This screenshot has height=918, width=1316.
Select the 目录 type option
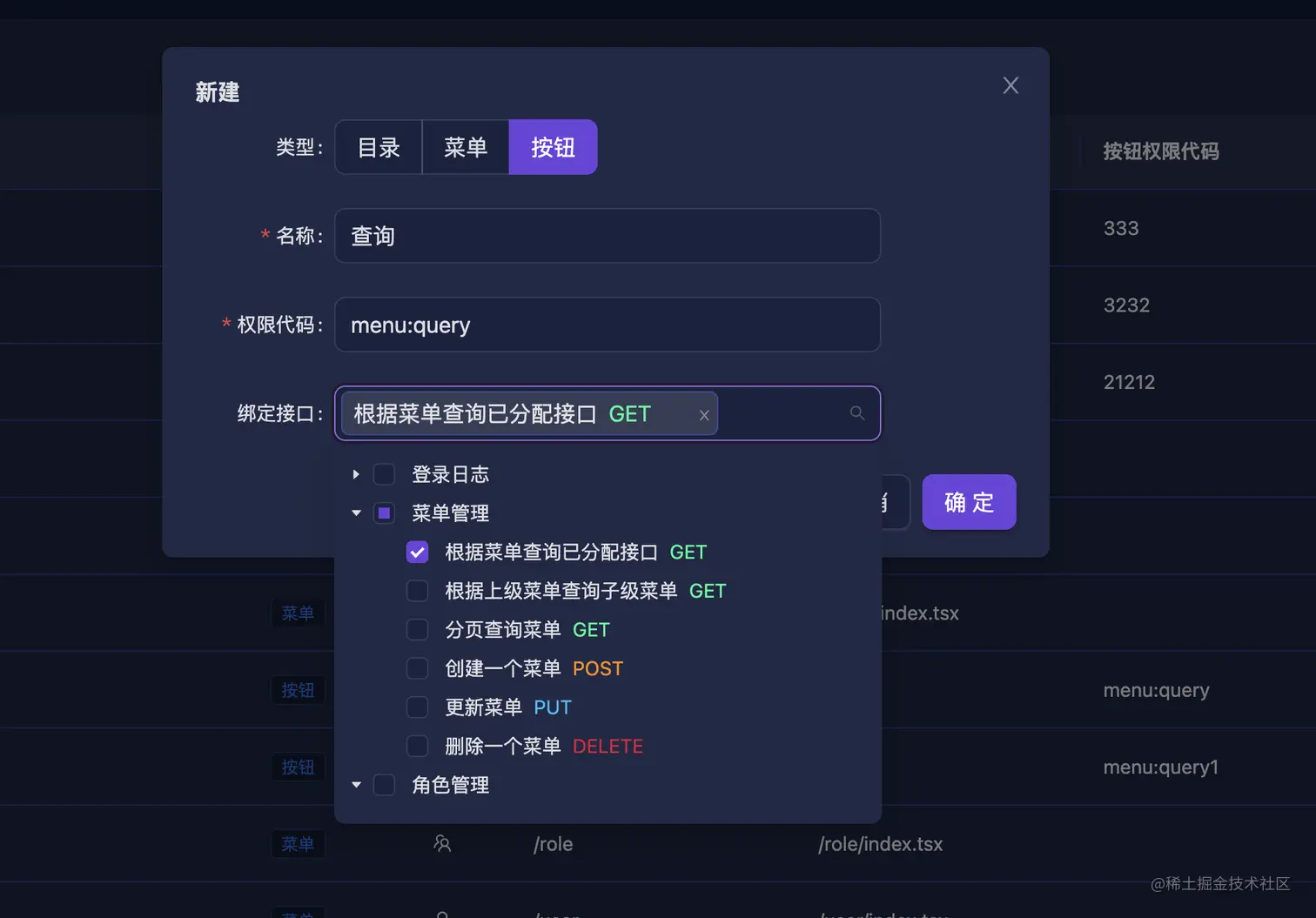pos(379,147)
